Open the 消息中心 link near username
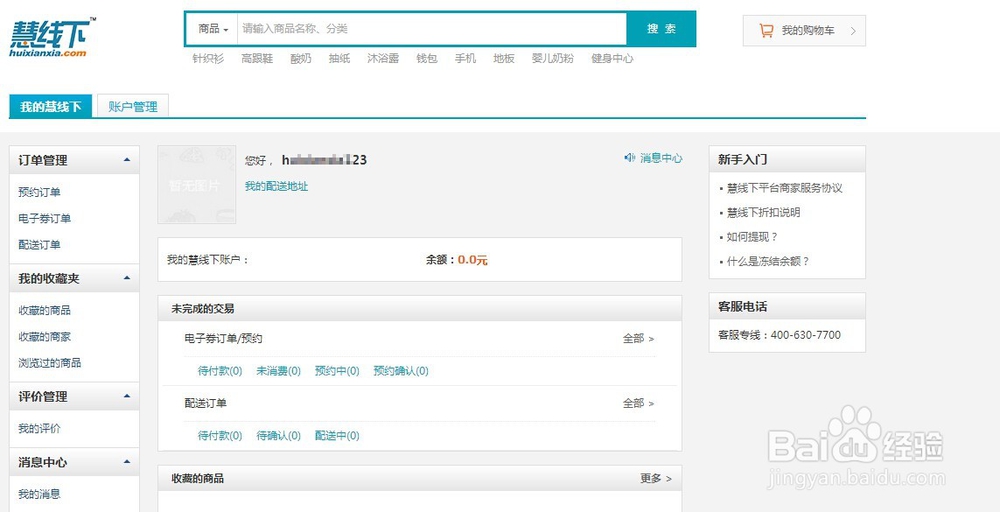This screenshot has height=512, width=1000. click(x=661, y=158)
